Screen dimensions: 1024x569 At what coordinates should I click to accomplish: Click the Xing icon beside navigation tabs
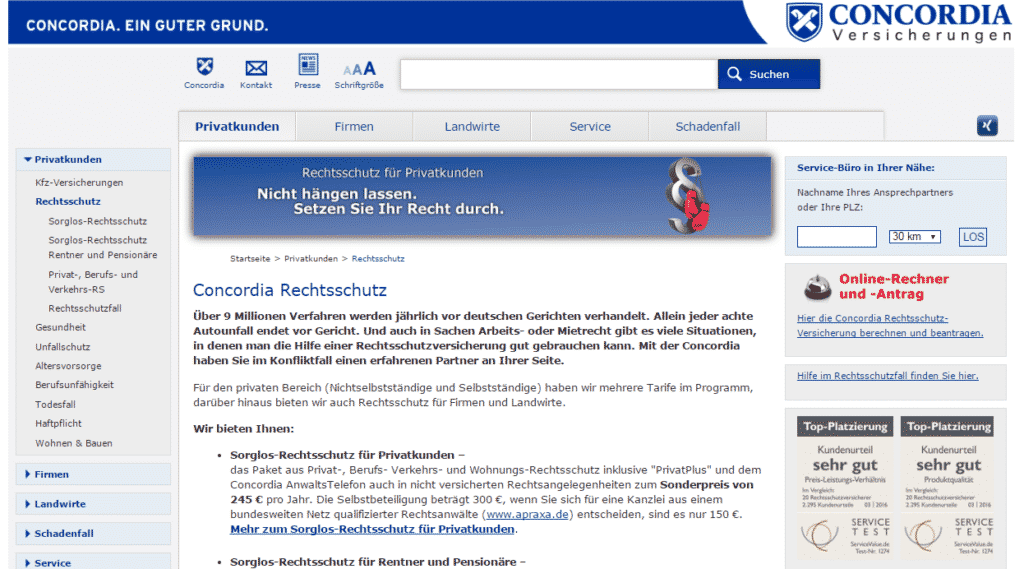point(987,125)
